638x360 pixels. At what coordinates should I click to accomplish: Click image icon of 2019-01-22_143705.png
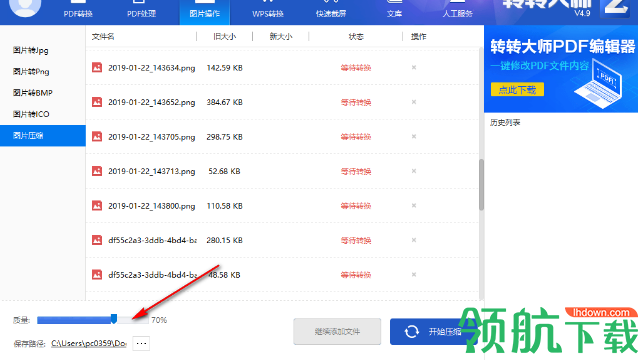click(x=97, y=136)
